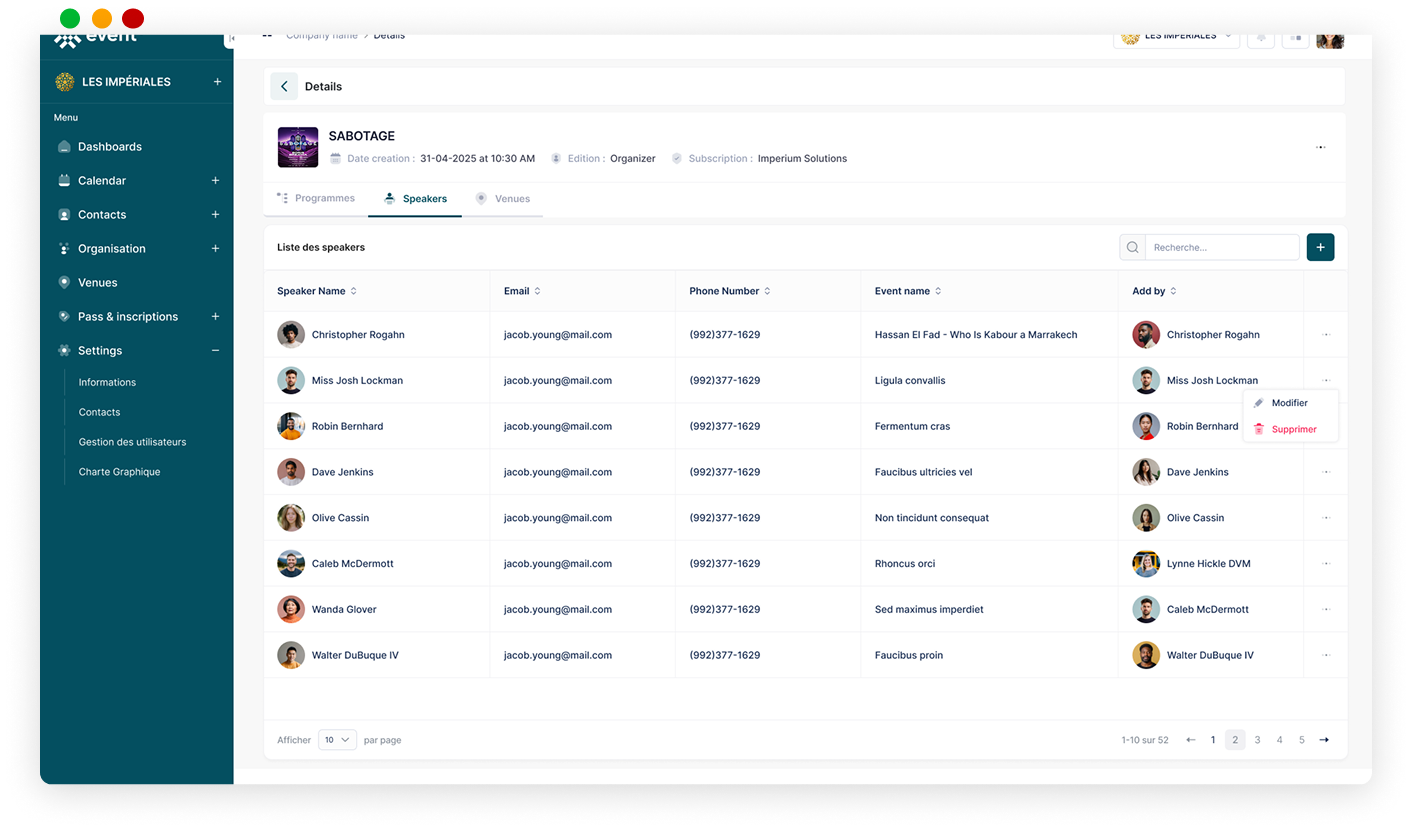Go to page 4

(1279, 741)
